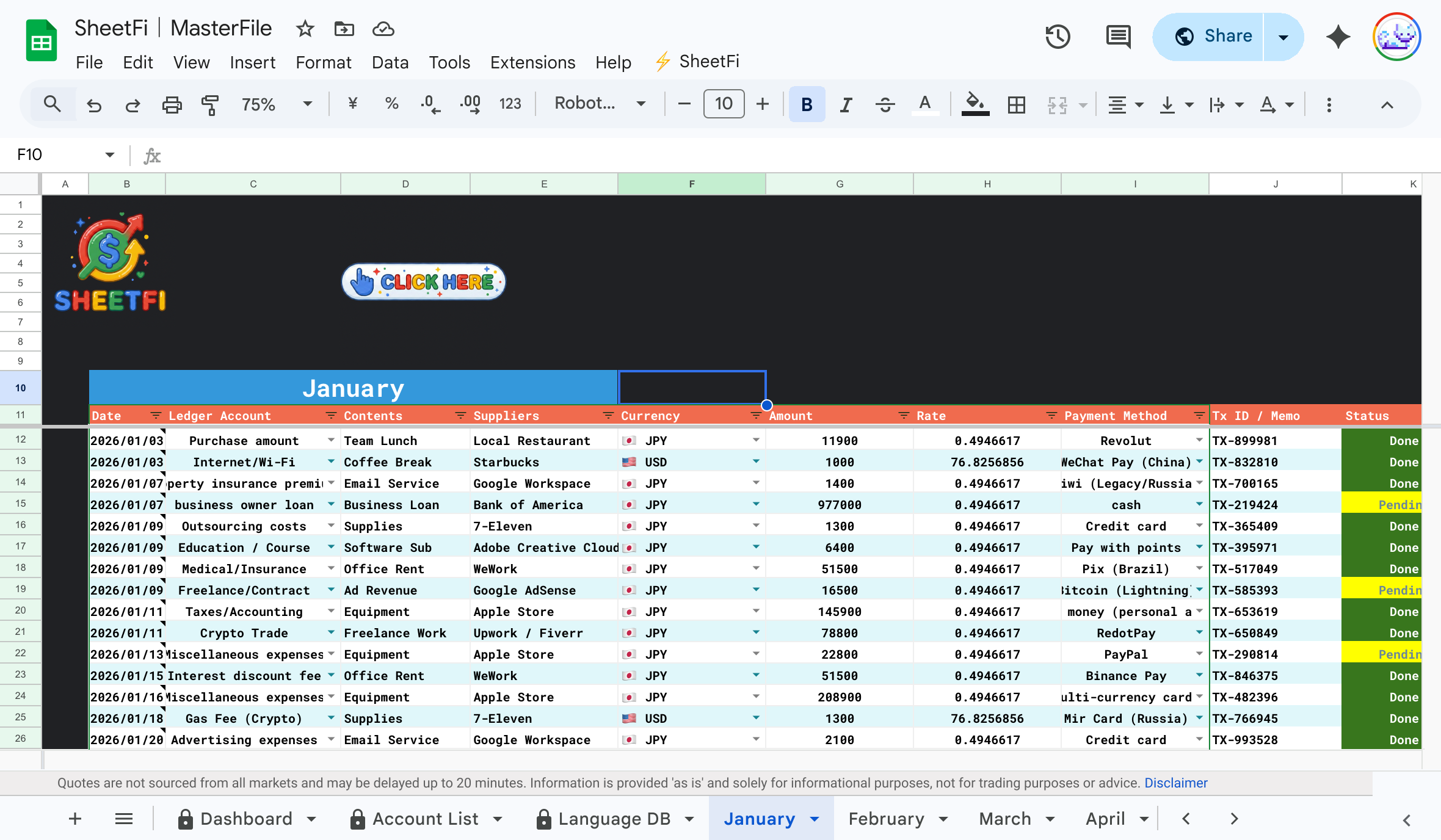The height and width of the screenshot is (840, 1441).
Task: Expand the Suppliers column filter
Action: [608, 416]
